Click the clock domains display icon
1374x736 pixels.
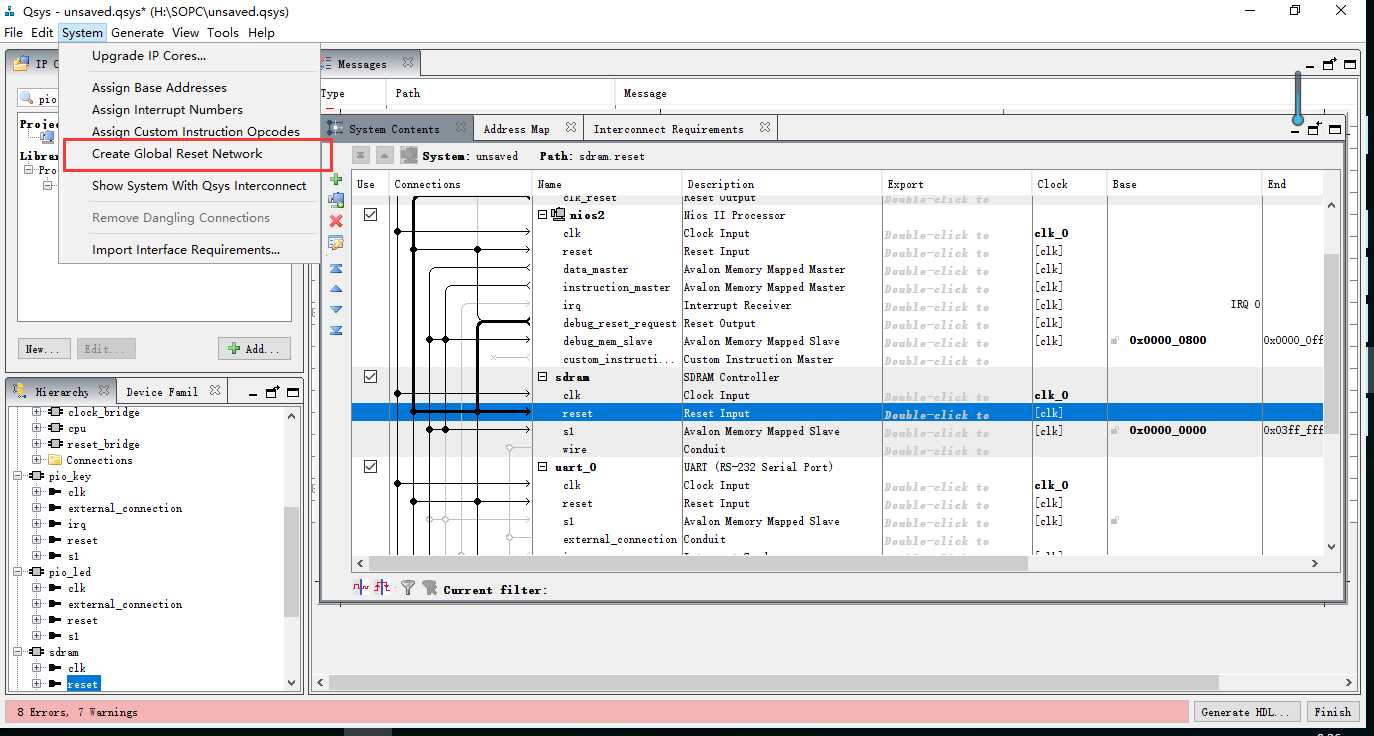pyautogui.click(x=360, y=588)
